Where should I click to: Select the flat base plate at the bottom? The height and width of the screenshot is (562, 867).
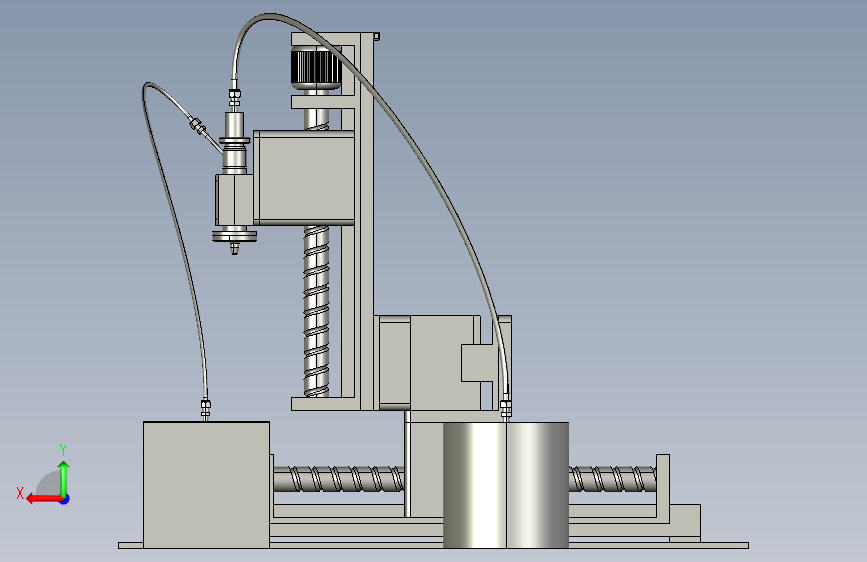tap(433, 545)
